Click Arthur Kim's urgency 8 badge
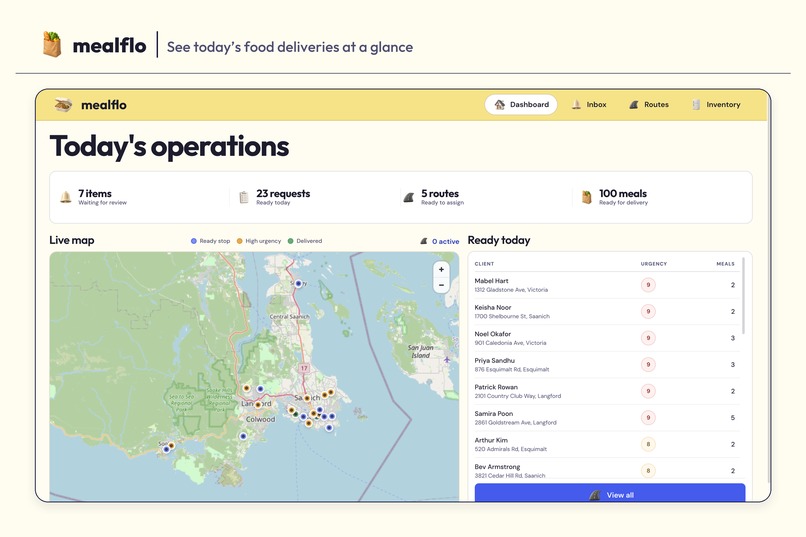 (648, 445)
